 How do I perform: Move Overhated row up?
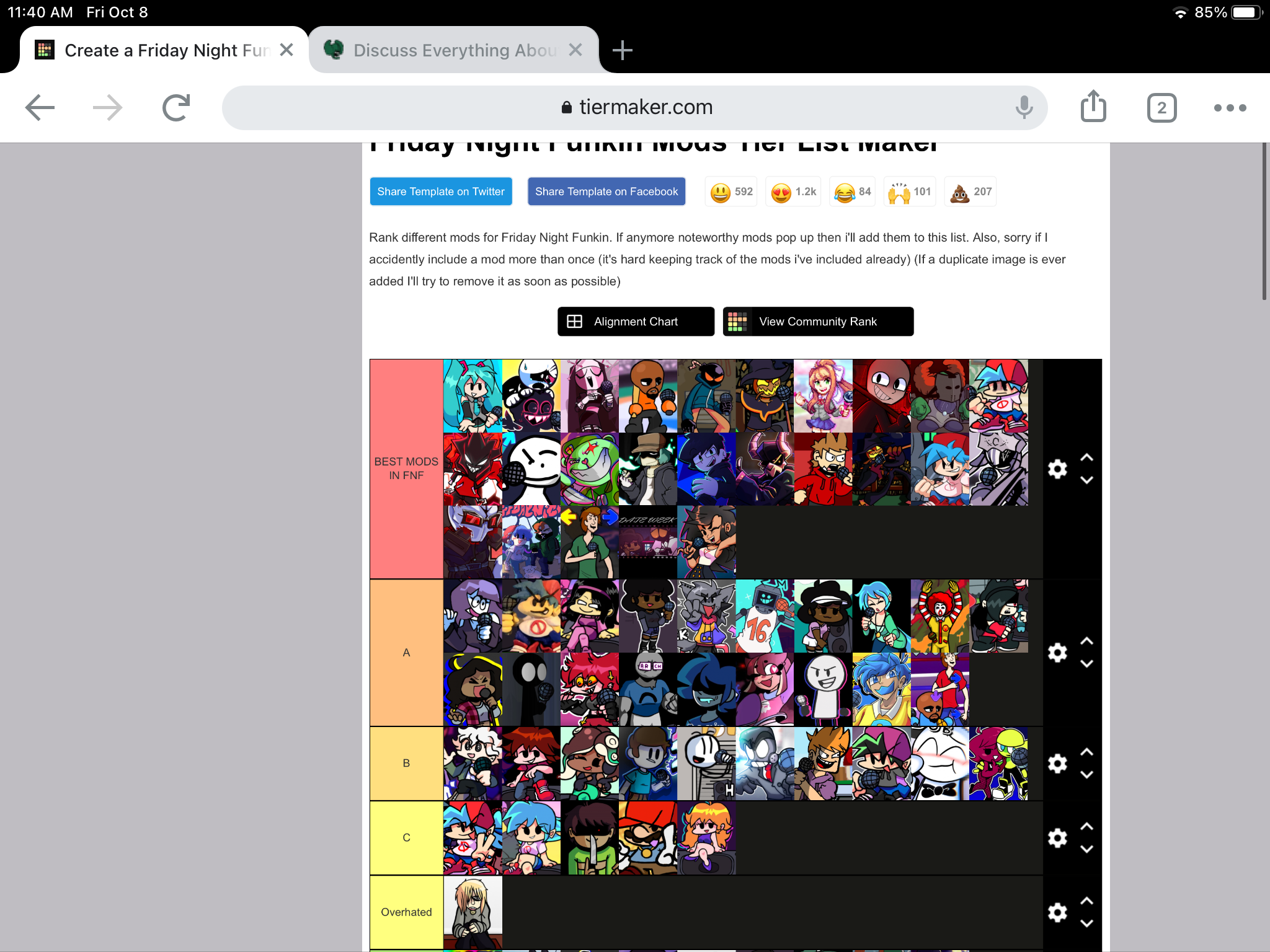(1086, 901)
